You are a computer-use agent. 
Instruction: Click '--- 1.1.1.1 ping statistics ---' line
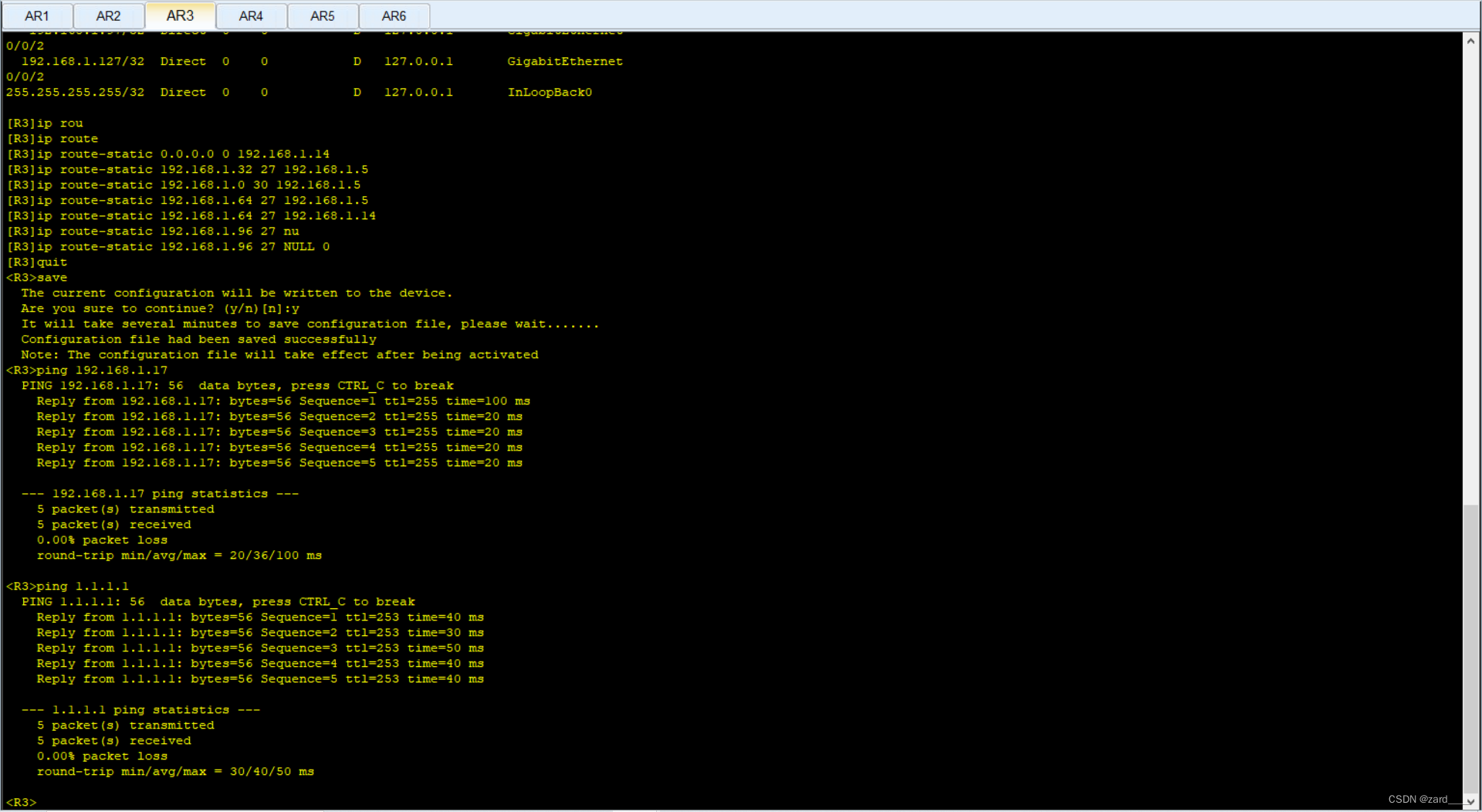pyautogui.click(x=140, y=709)
